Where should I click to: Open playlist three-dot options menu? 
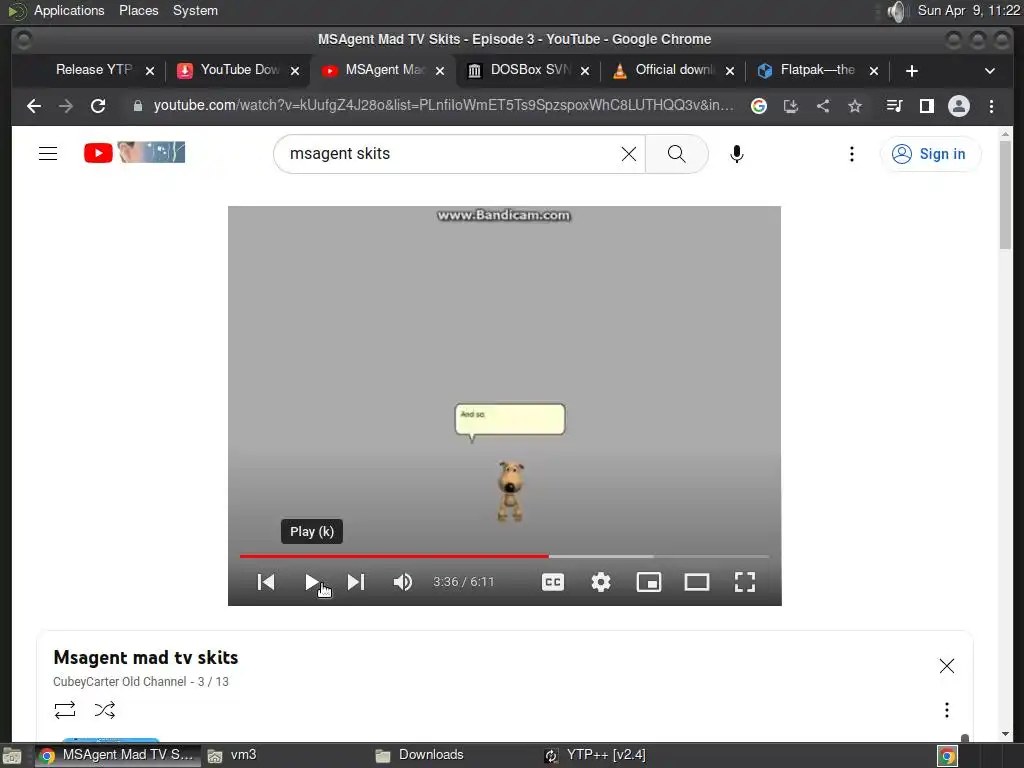coord(946,710)
